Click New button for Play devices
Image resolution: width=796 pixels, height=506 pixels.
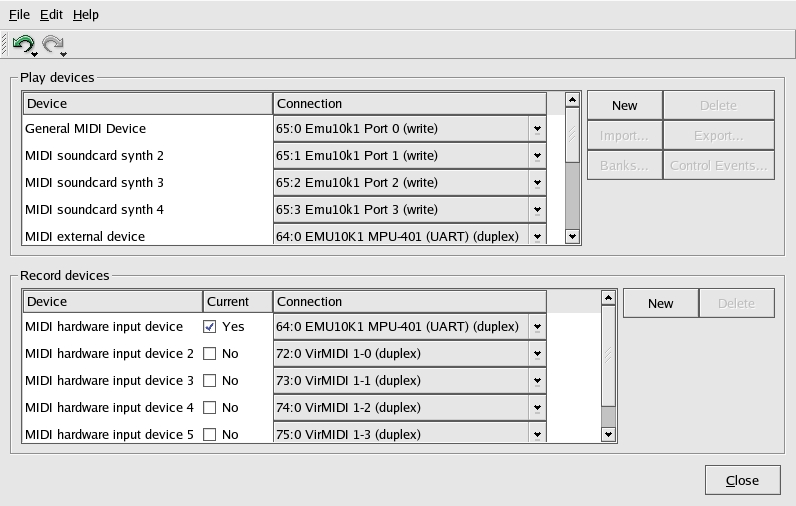(624, 105)
